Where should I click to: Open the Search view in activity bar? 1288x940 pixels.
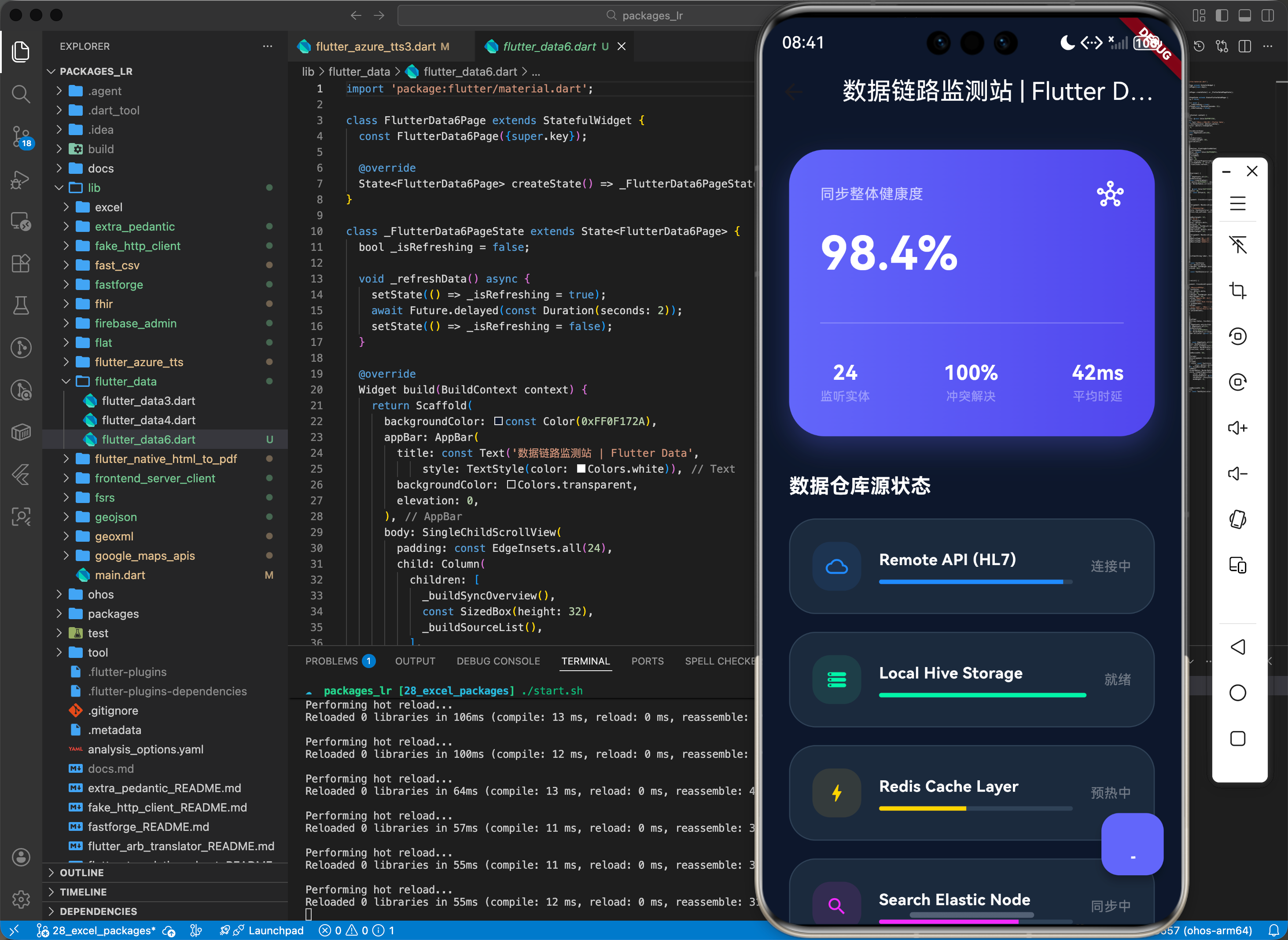pyautogui.click(x=21, y=94)
